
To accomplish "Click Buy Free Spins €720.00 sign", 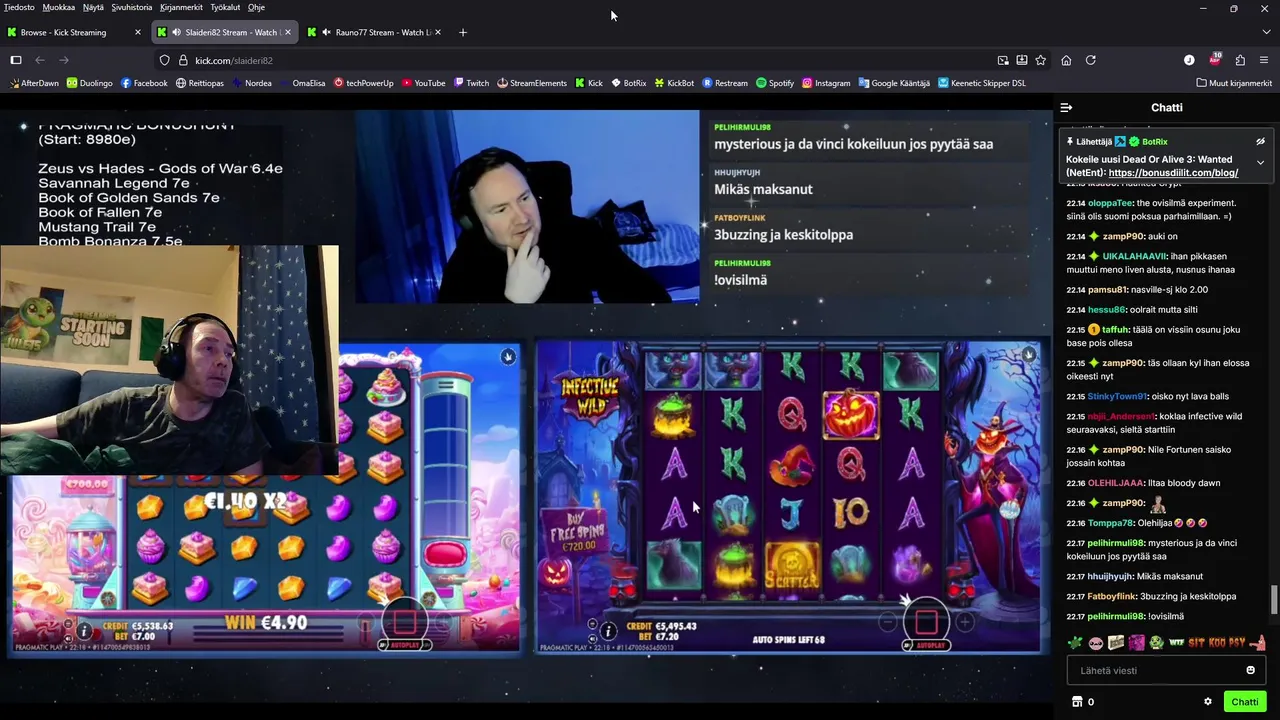I will click(x=577, y=533).
